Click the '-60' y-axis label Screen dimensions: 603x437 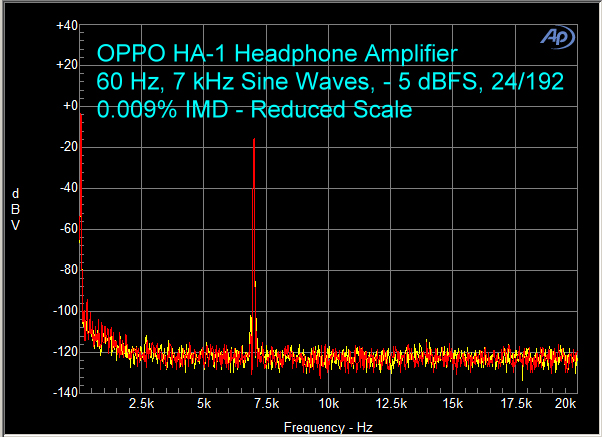tap(69, 229)
